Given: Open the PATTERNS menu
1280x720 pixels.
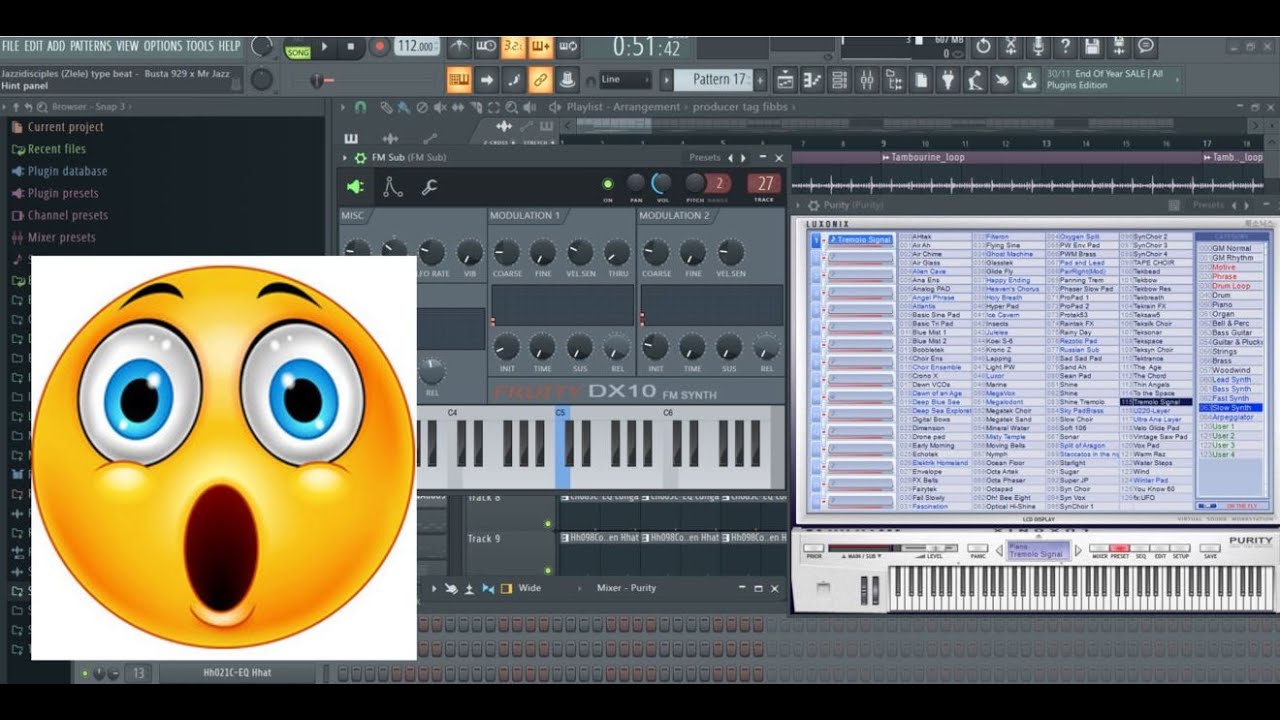Looking at the screenshot, I should [x=91, y=46].
